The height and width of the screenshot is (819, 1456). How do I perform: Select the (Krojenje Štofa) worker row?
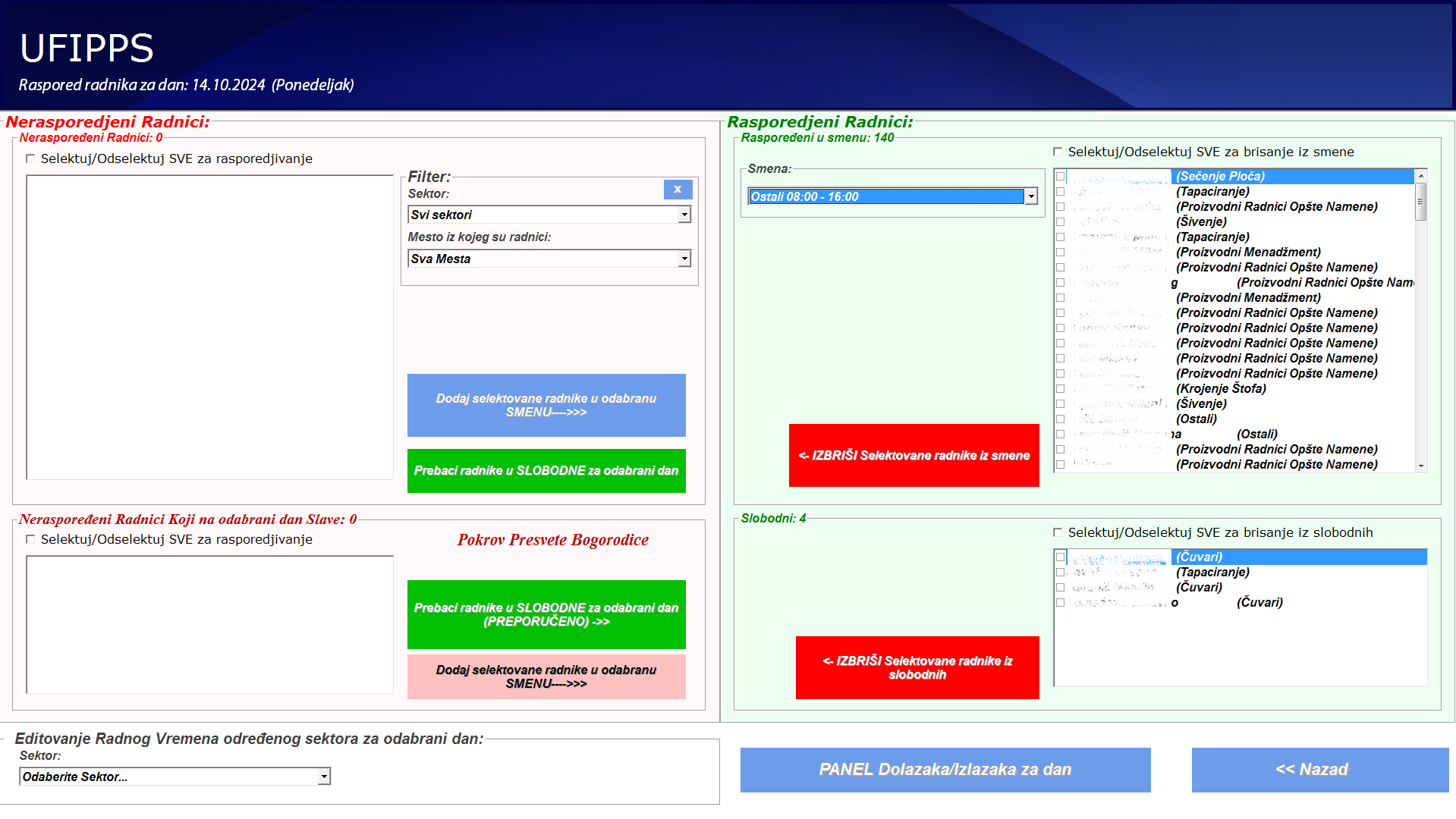click(x=1220, y=388)
